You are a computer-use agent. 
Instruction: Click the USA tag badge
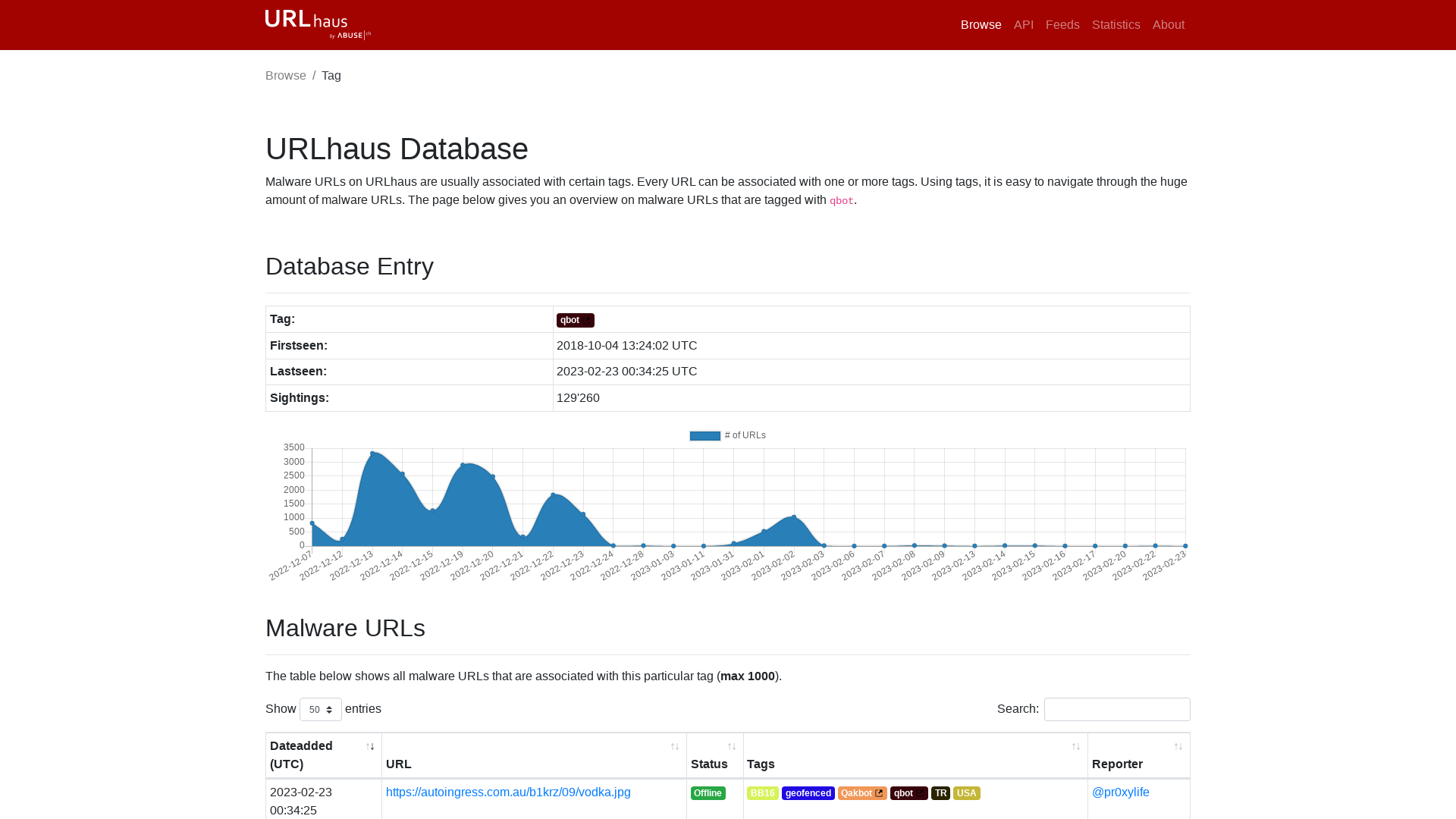click(x=967, y=793)
